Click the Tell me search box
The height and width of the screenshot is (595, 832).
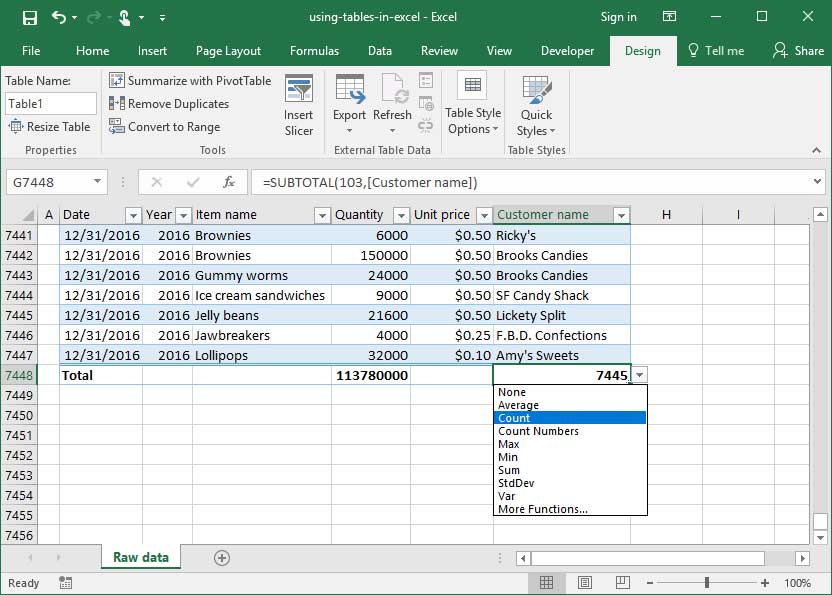coord(716,51)
